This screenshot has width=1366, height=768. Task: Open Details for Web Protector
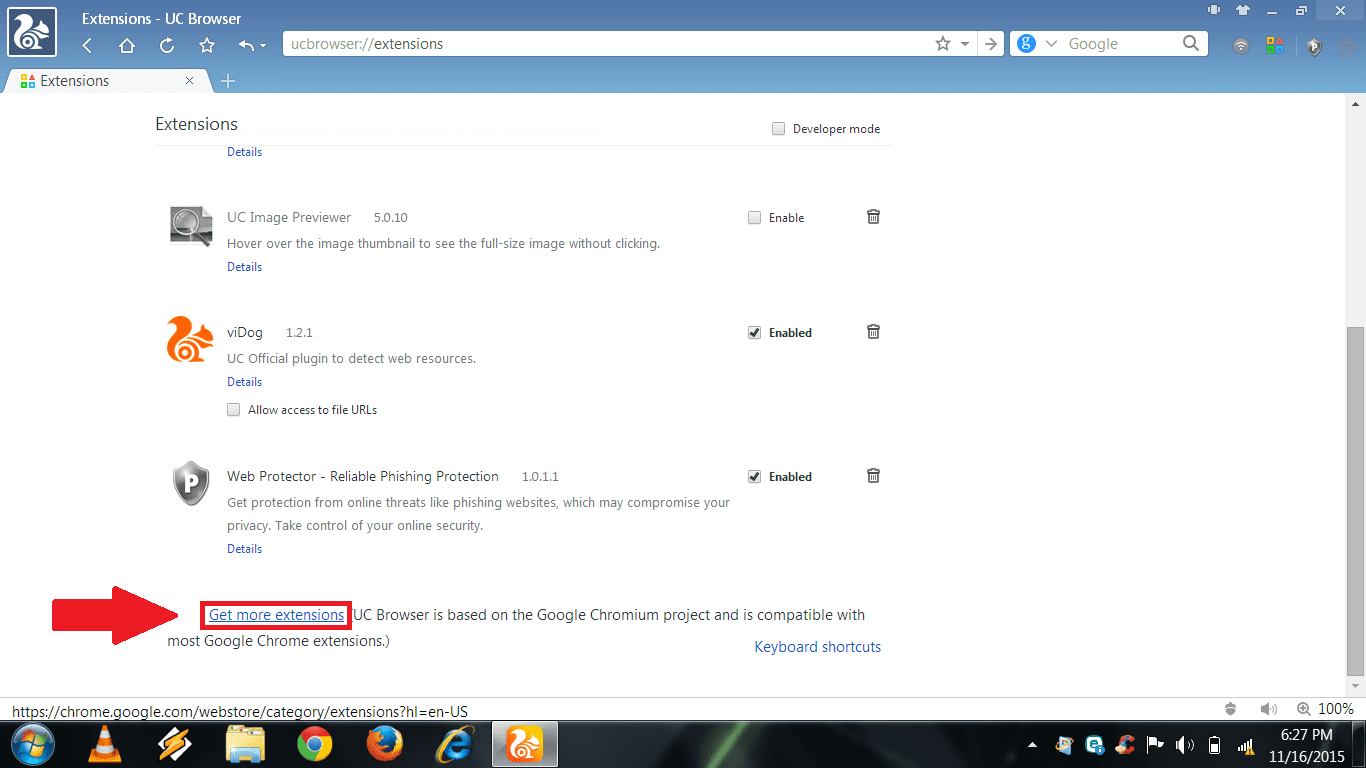244,549
